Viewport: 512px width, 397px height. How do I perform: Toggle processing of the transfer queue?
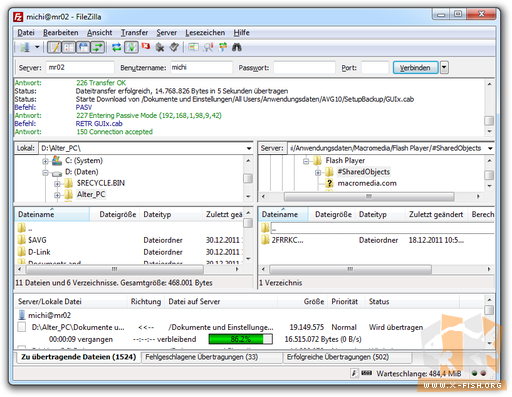(131, 47)
